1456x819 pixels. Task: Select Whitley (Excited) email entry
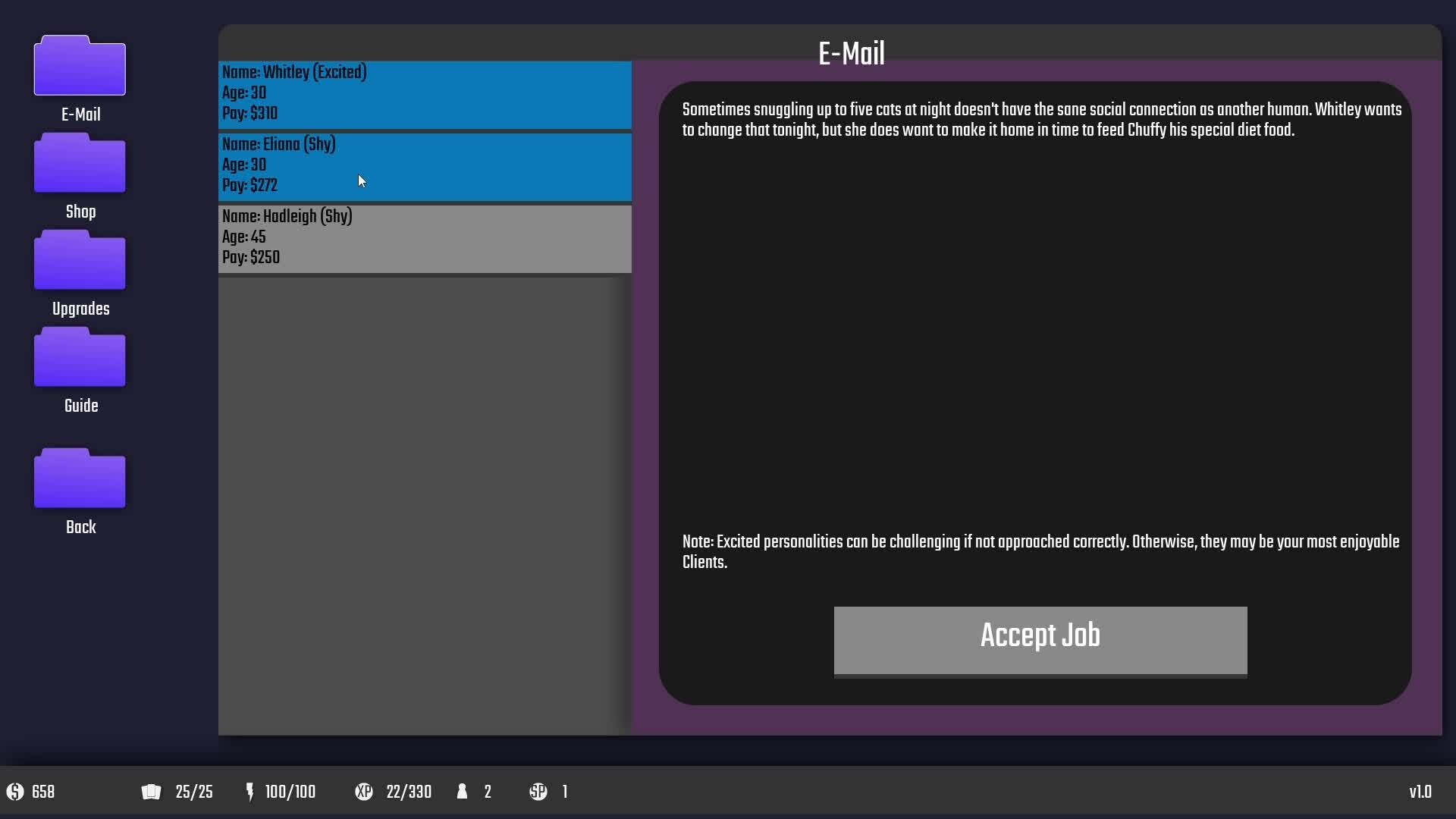[x=425, y=94]
